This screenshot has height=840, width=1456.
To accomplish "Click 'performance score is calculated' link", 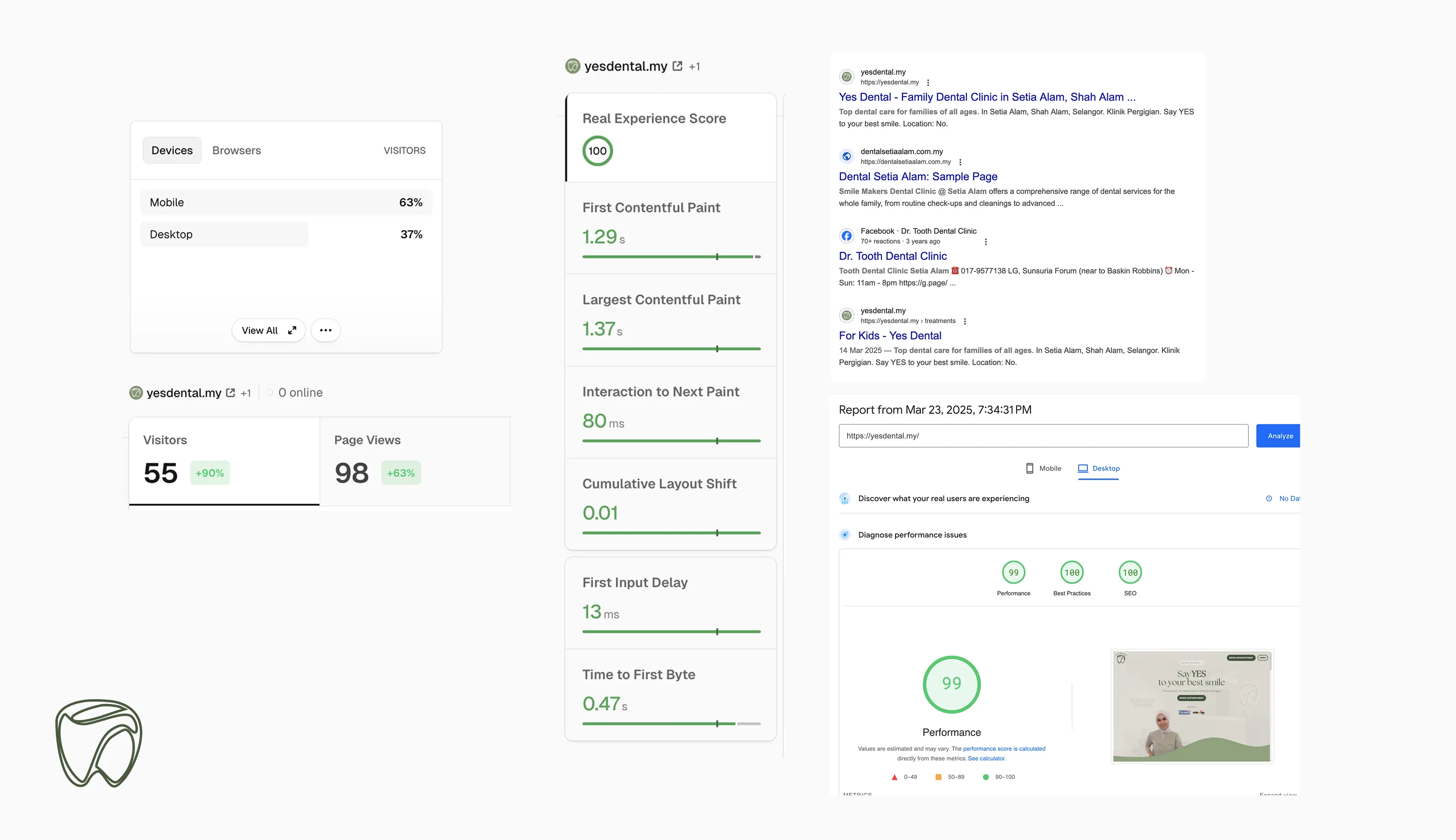I will click(x=1004, y=749).
